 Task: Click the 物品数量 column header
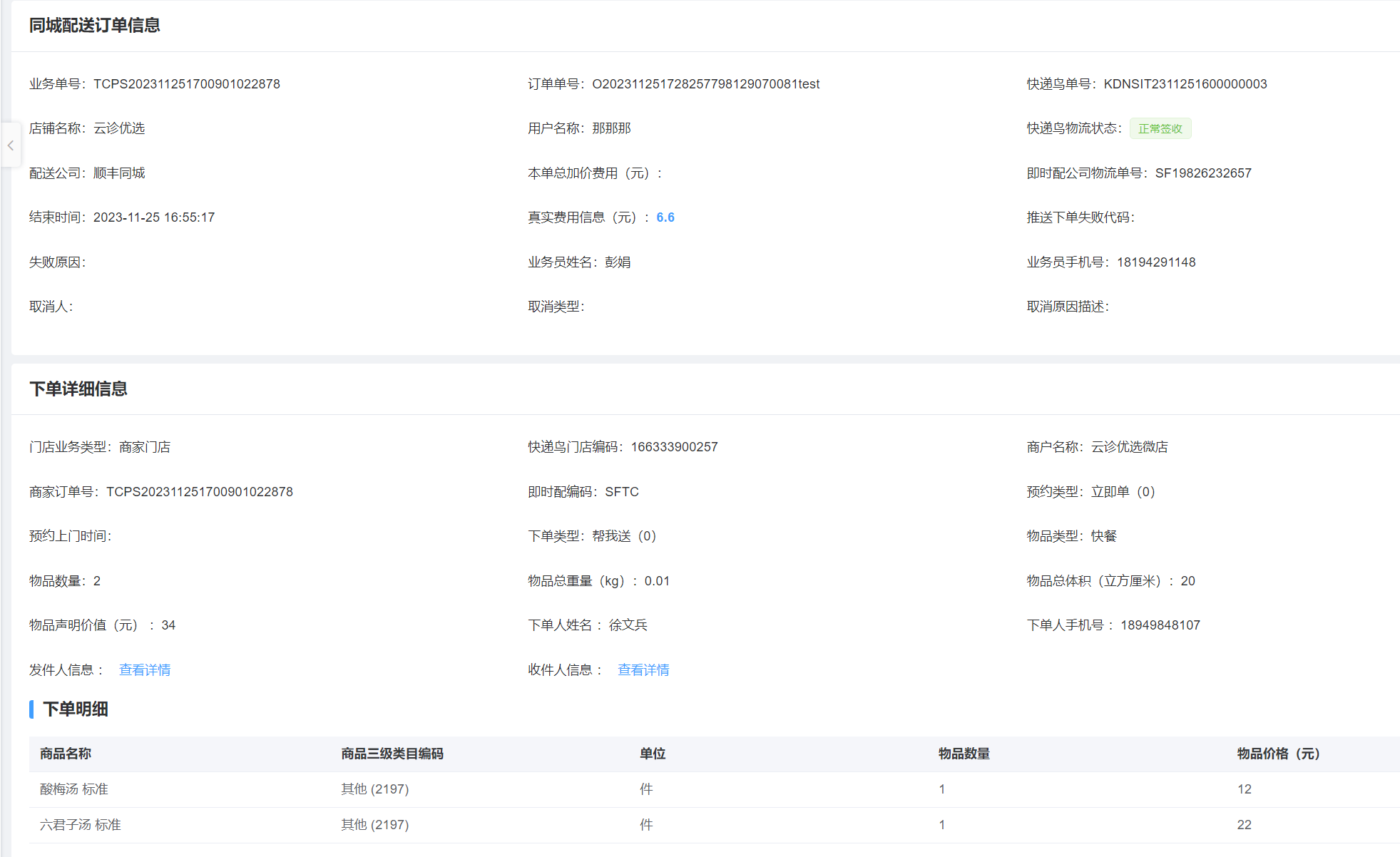click(x=964, y=754)
